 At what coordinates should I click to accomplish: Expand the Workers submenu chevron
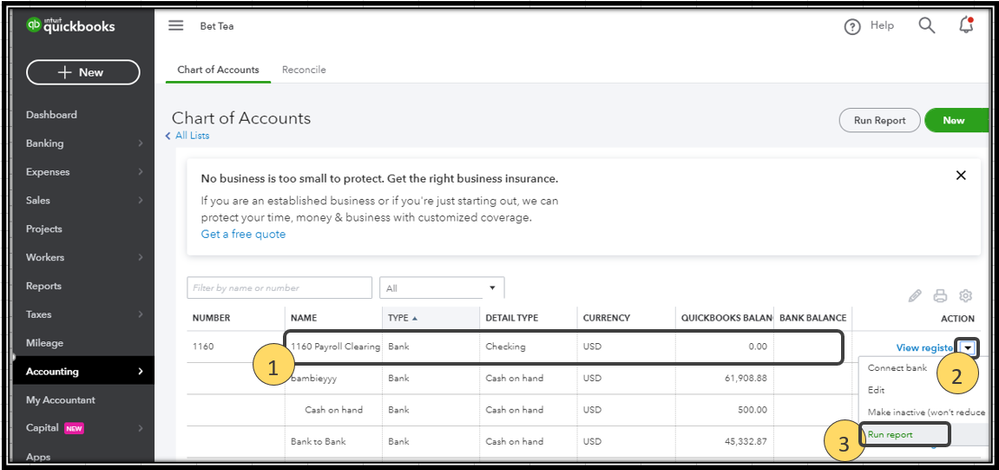click(x=140, y=257)
